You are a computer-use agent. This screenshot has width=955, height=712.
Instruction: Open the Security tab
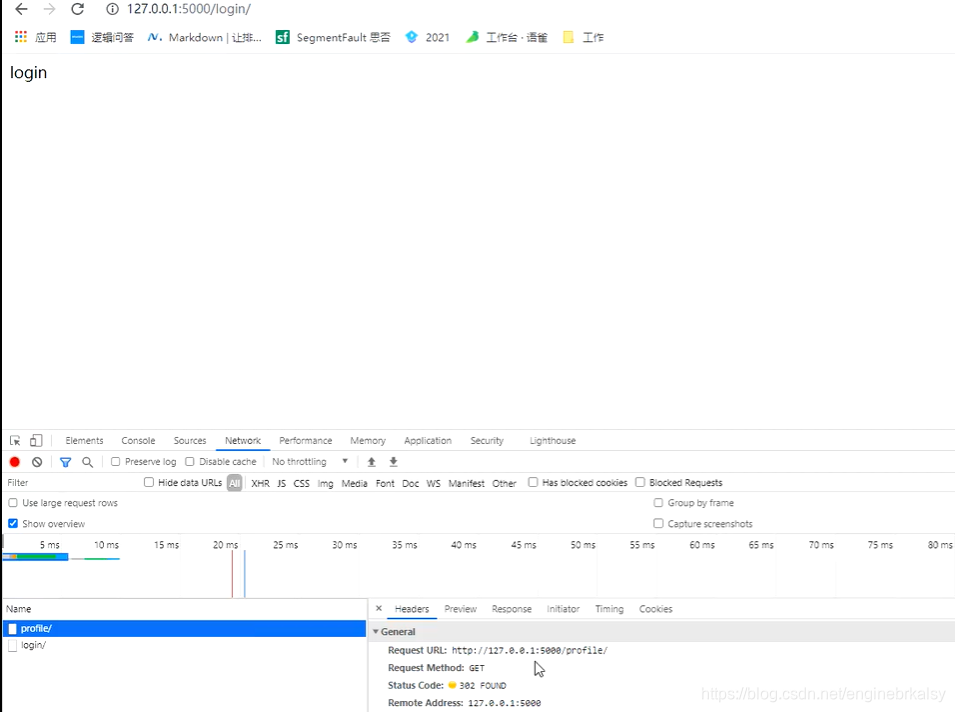(487, 440)
